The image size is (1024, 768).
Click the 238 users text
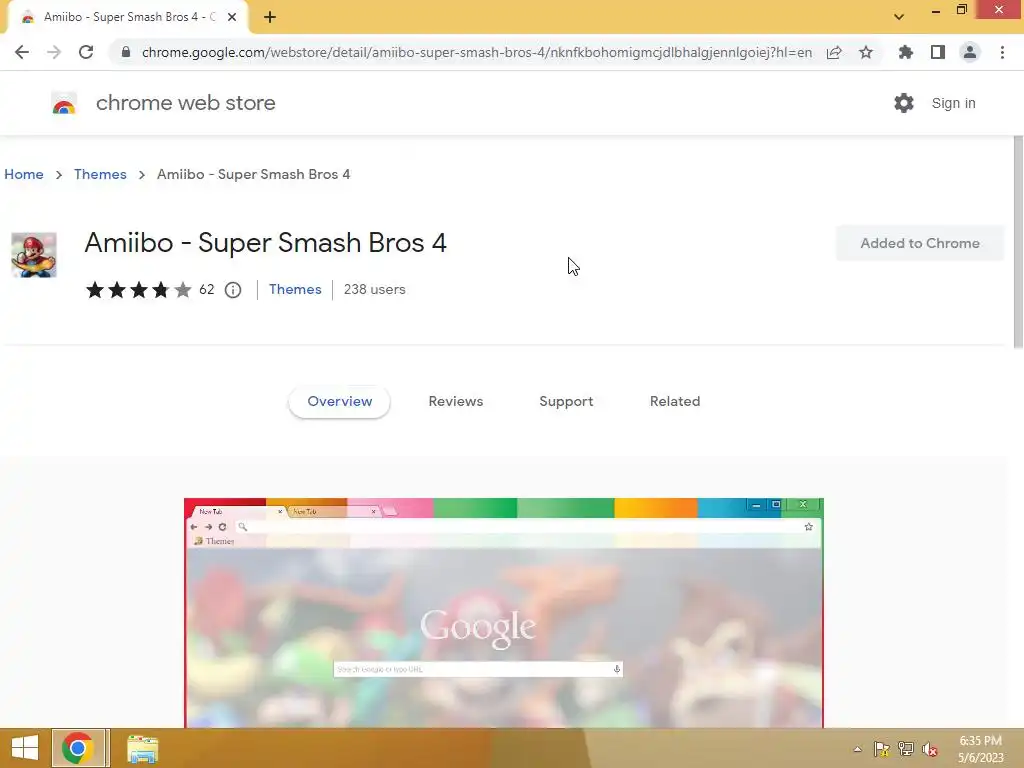coord(375,289)
